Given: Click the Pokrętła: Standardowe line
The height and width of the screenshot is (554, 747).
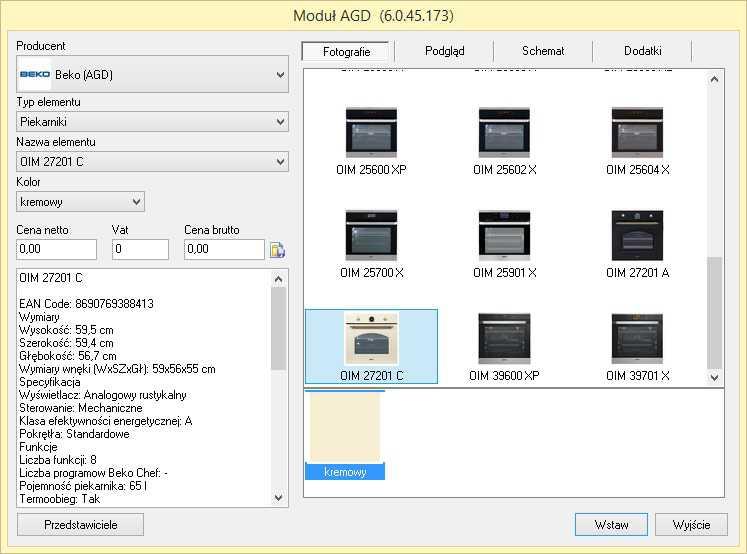Looking at the screenshot, I should 74,434.
